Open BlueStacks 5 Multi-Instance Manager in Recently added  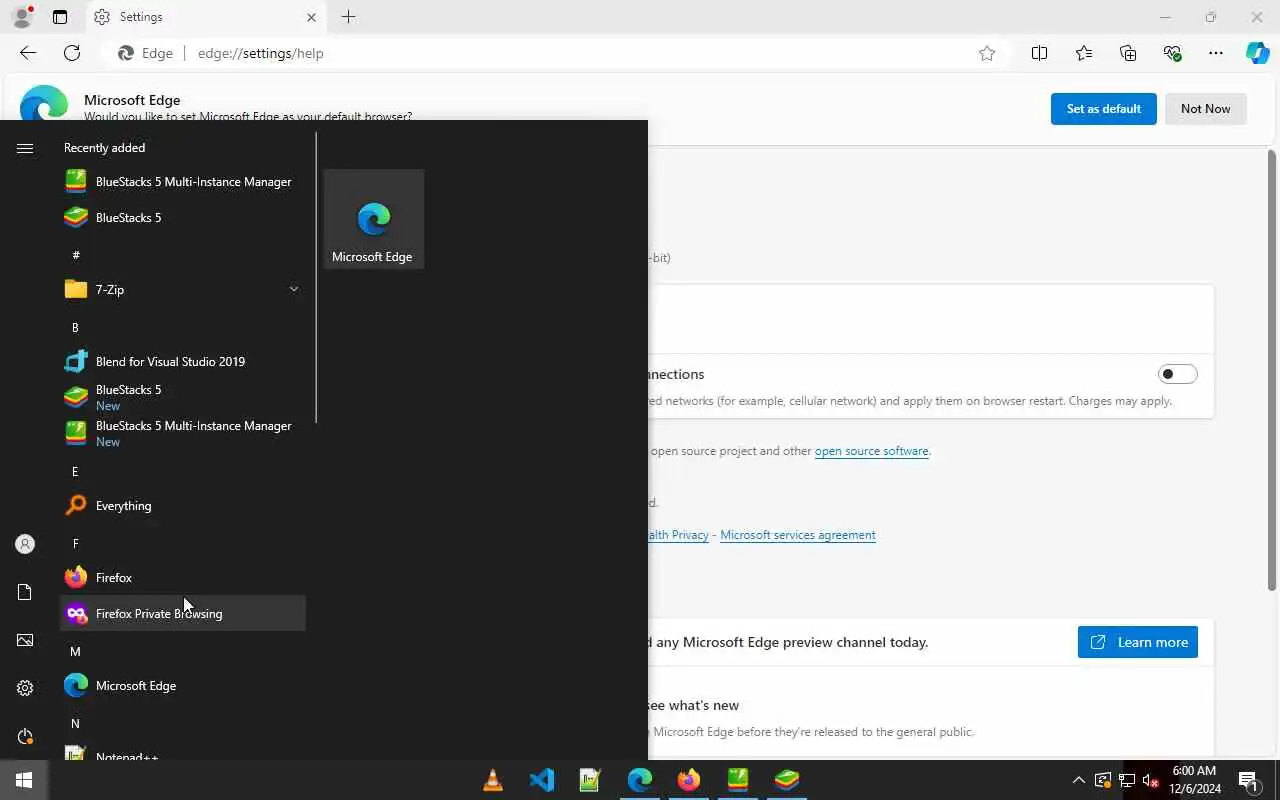[182, 181]
